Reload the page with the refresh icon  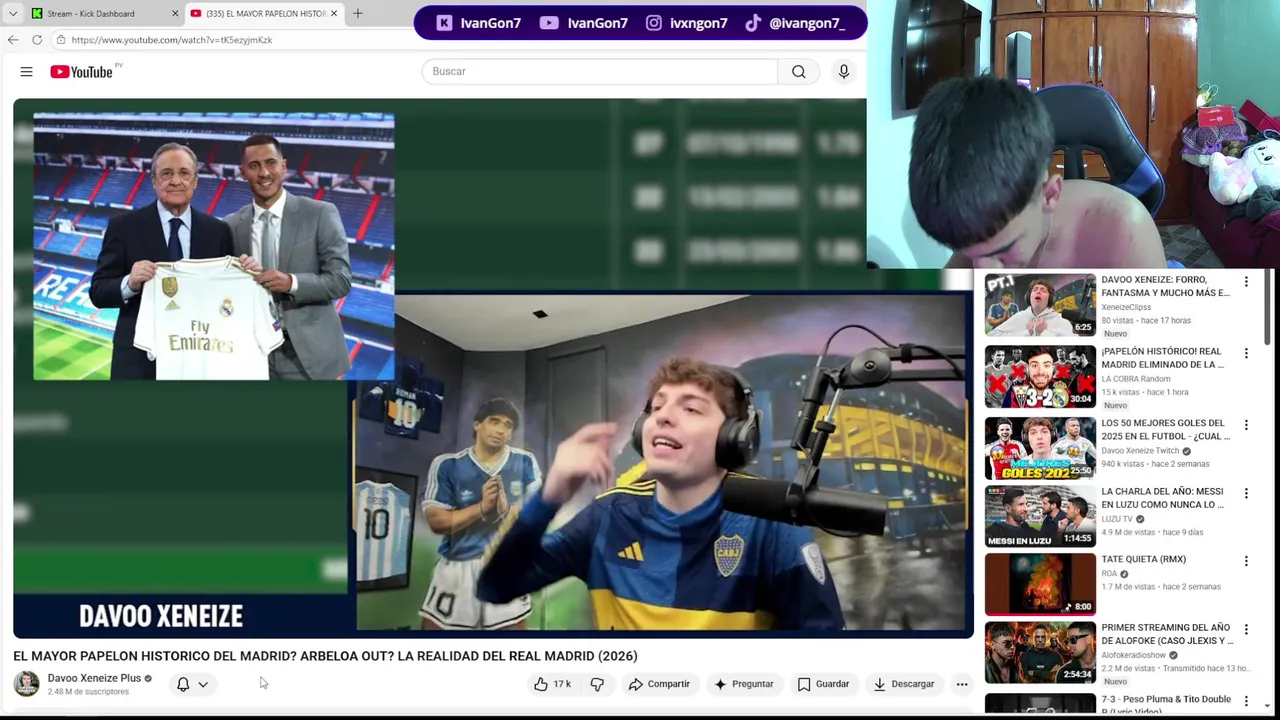[37, 39]
